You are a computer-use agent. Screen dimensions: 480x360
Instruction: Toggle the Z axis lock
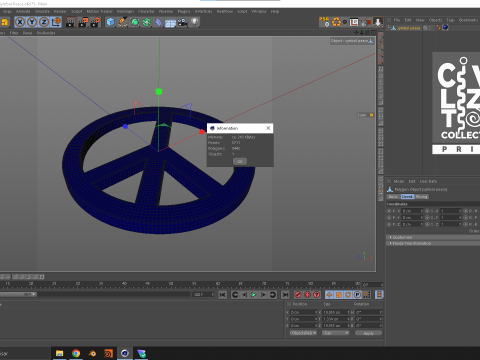click(44, 22)
